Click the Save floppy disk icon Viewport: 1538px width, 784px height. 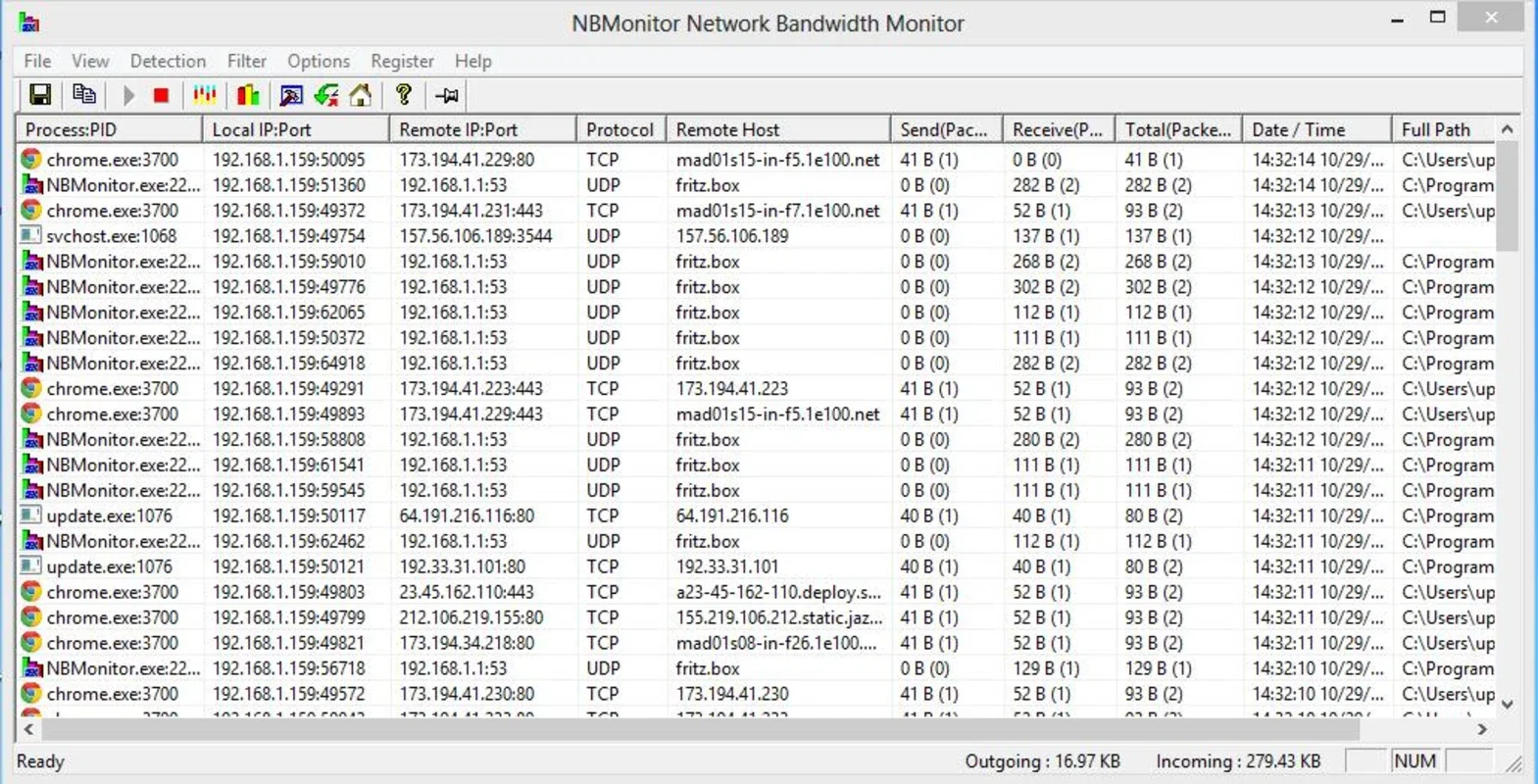pyautogui.click(x=40, y=95)
